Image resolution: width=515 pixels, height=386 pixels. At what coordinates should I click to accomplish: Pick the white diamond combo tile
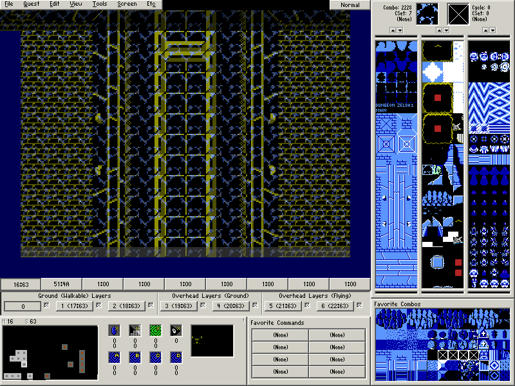coord(432,72)
